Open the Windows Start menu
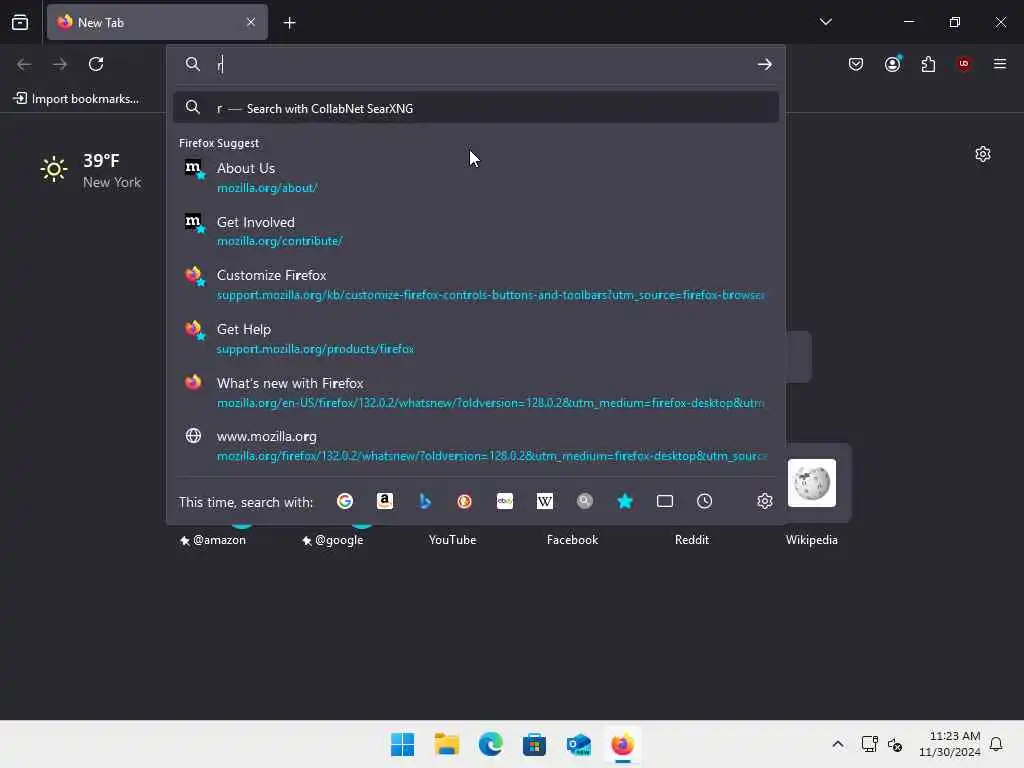 pyautogui.click(x=402, y=744)
